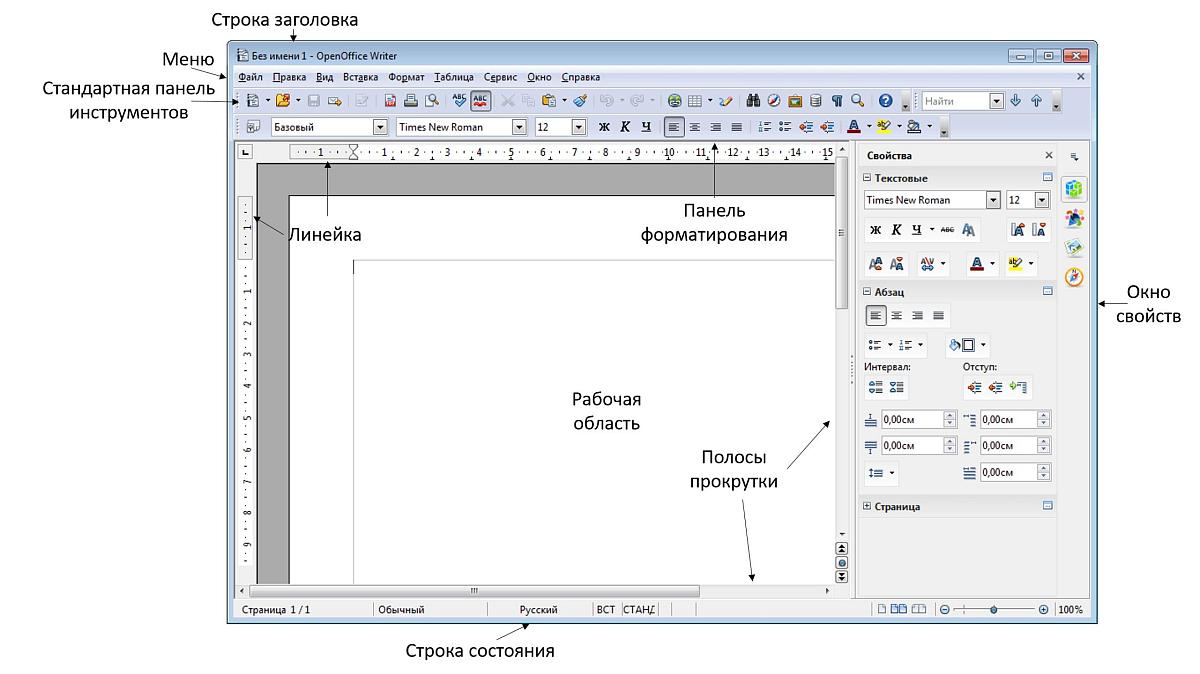The height and width of the screenshot is (674, 1200).
Task: Open Page Preview from the standard toolbar
Action: (x=431, y=101)
